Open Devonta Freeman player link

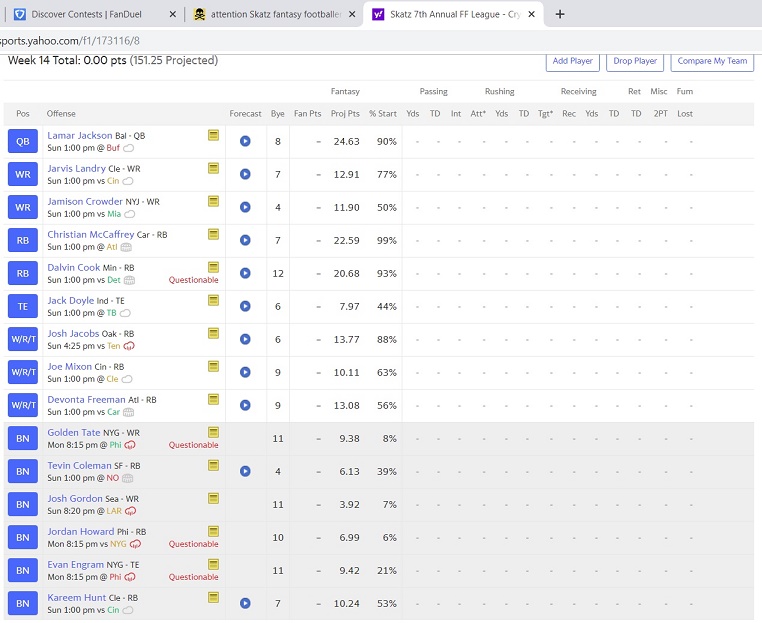coord(87,400)
